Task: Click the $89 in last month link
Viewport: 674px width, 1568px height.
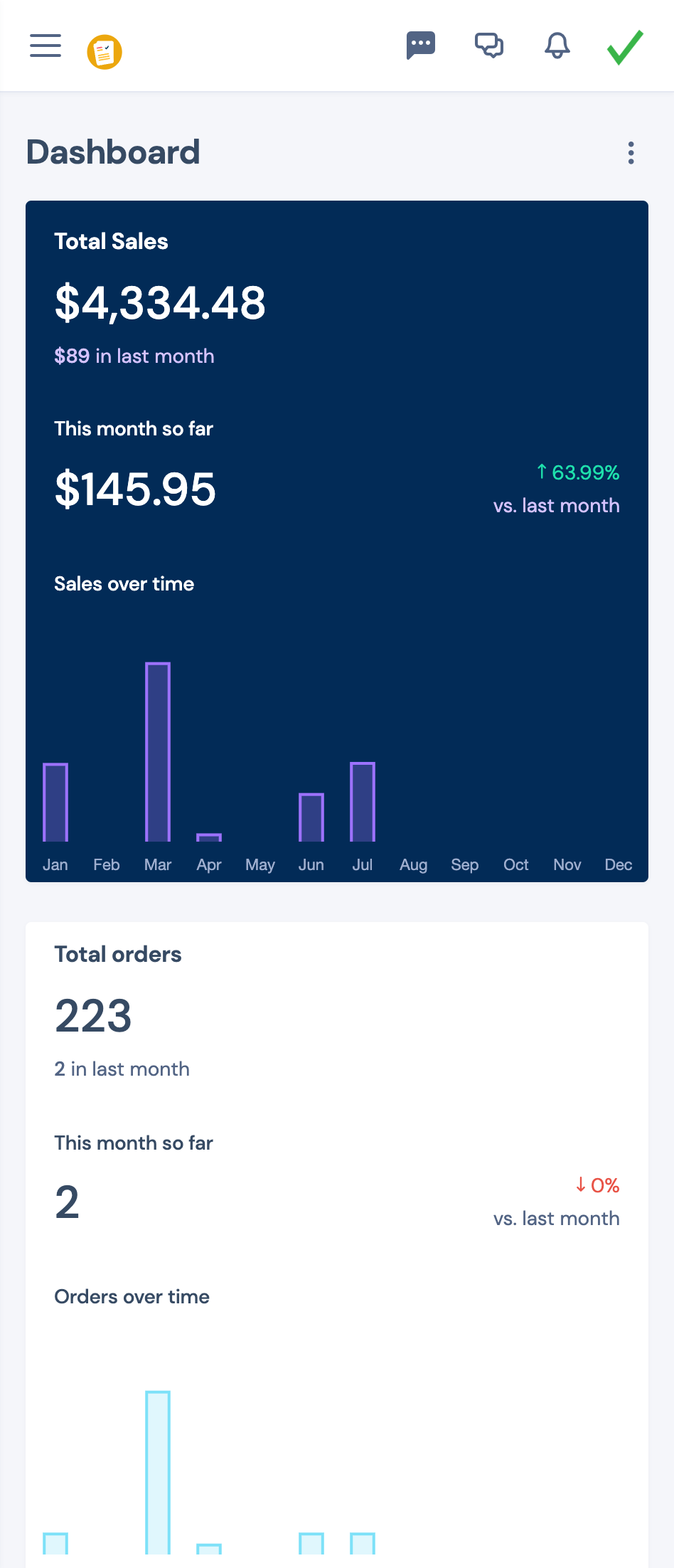Action: click(134, 356)
